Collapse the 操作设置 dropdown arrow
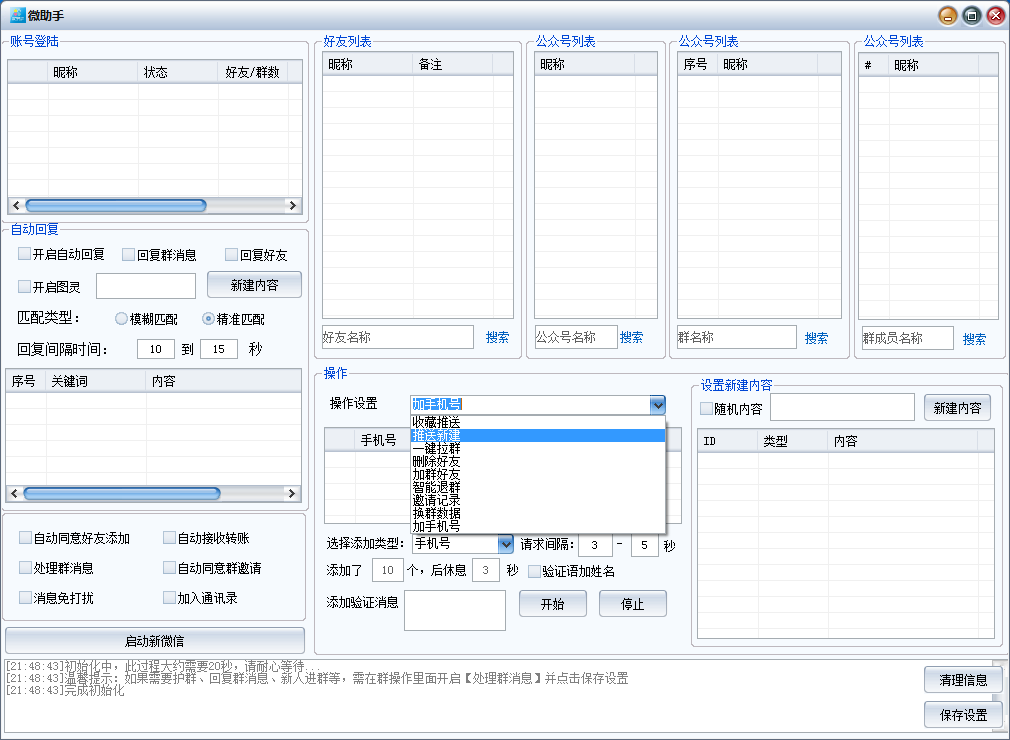Screen dimensions: 1010x740 (657, 404)
